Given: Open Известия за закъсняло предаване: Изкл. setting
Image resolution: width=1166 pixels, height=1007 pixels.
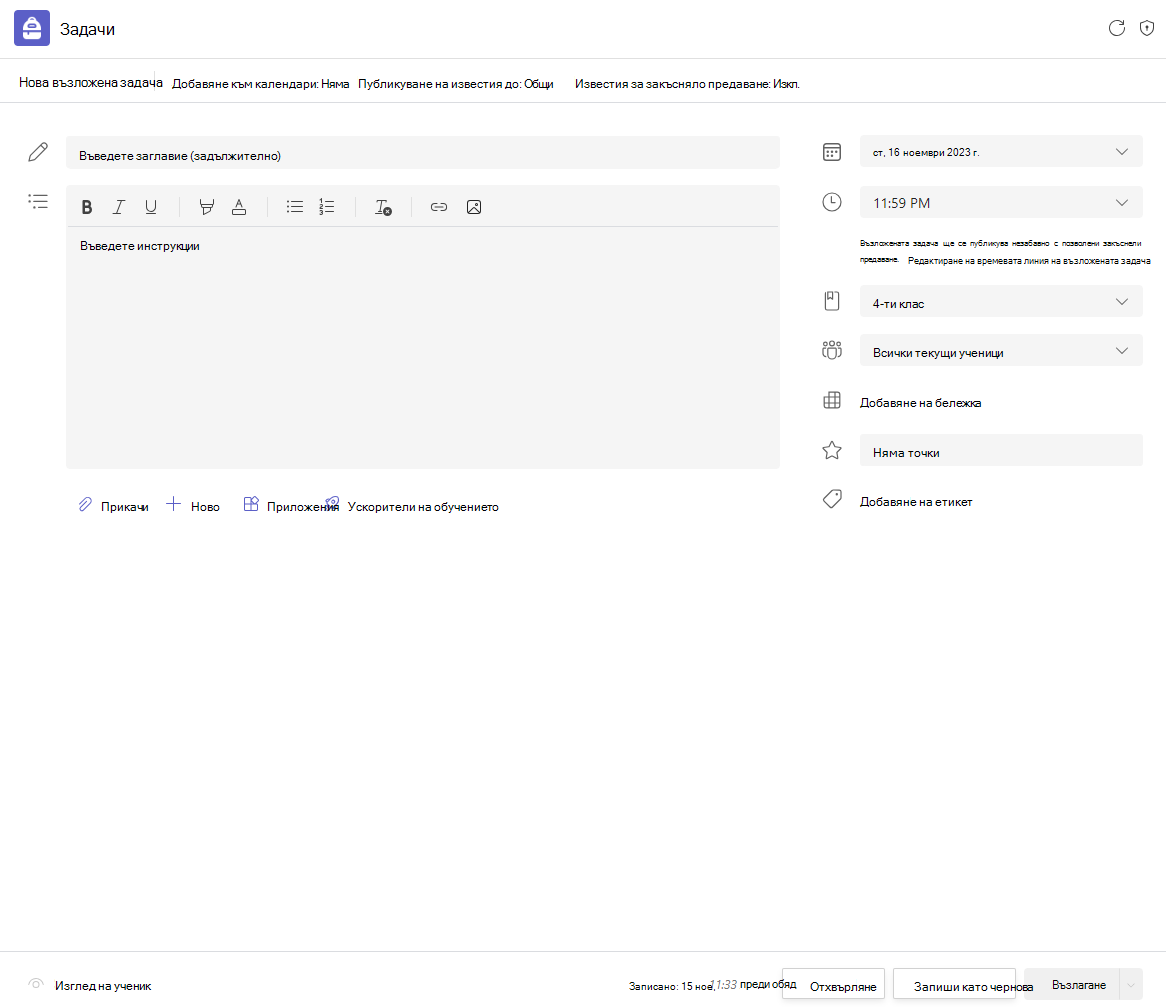Looking at the screenshot, I should pyautogui.click(x=687, y=84).
